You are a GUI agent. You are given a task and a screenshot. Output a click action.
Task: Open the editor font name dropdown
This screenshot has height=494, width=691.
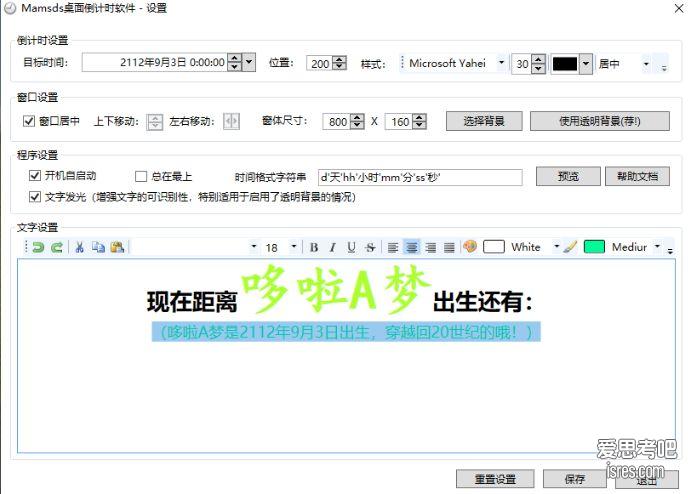[x=253, y=246]
